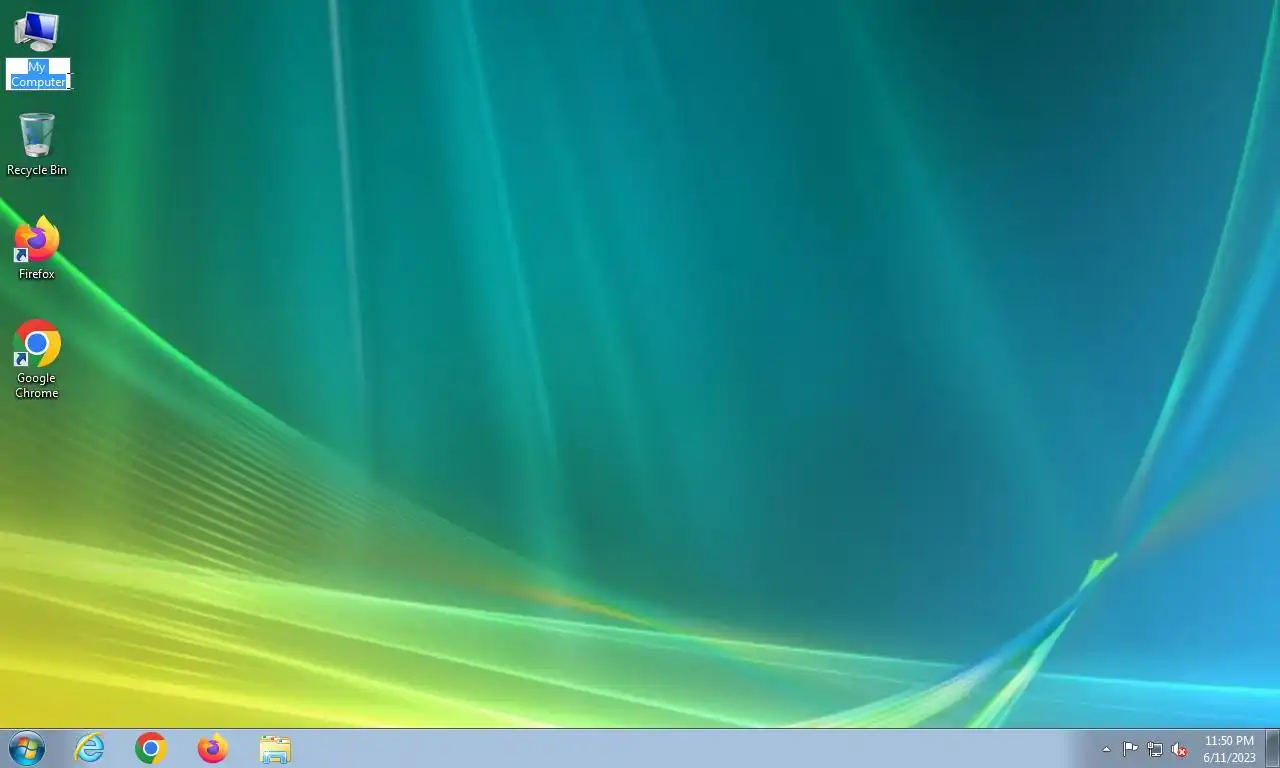Launch Google Chrome from the taskbar
This screenshot has width=1280, height=768.
click(151, 748)
